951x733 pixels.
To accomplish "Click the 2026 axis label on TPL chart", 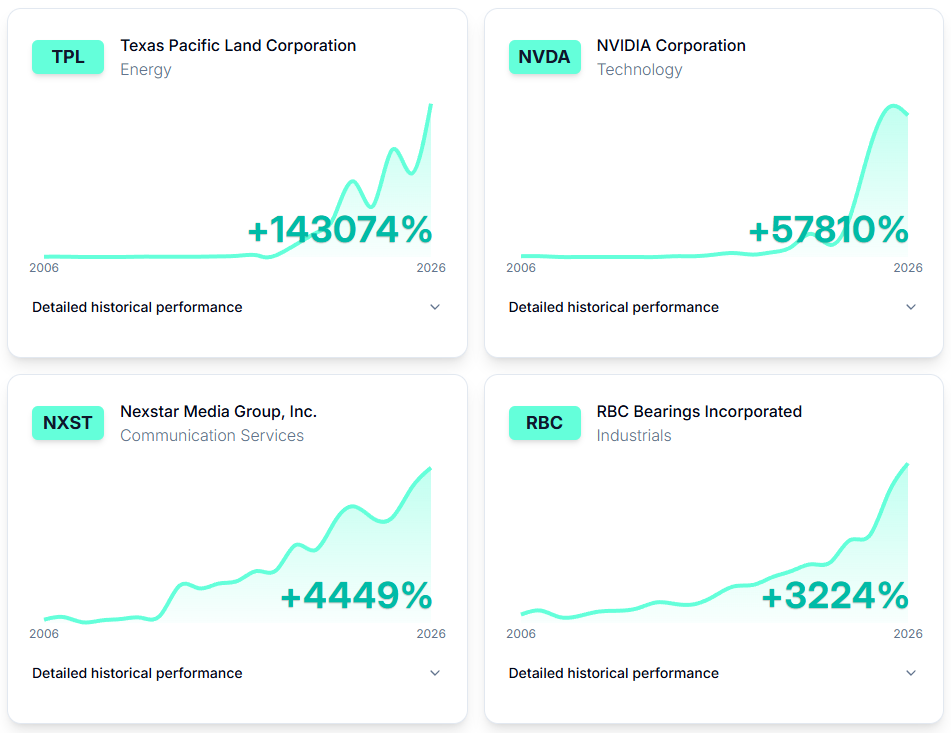I will 431,268.
